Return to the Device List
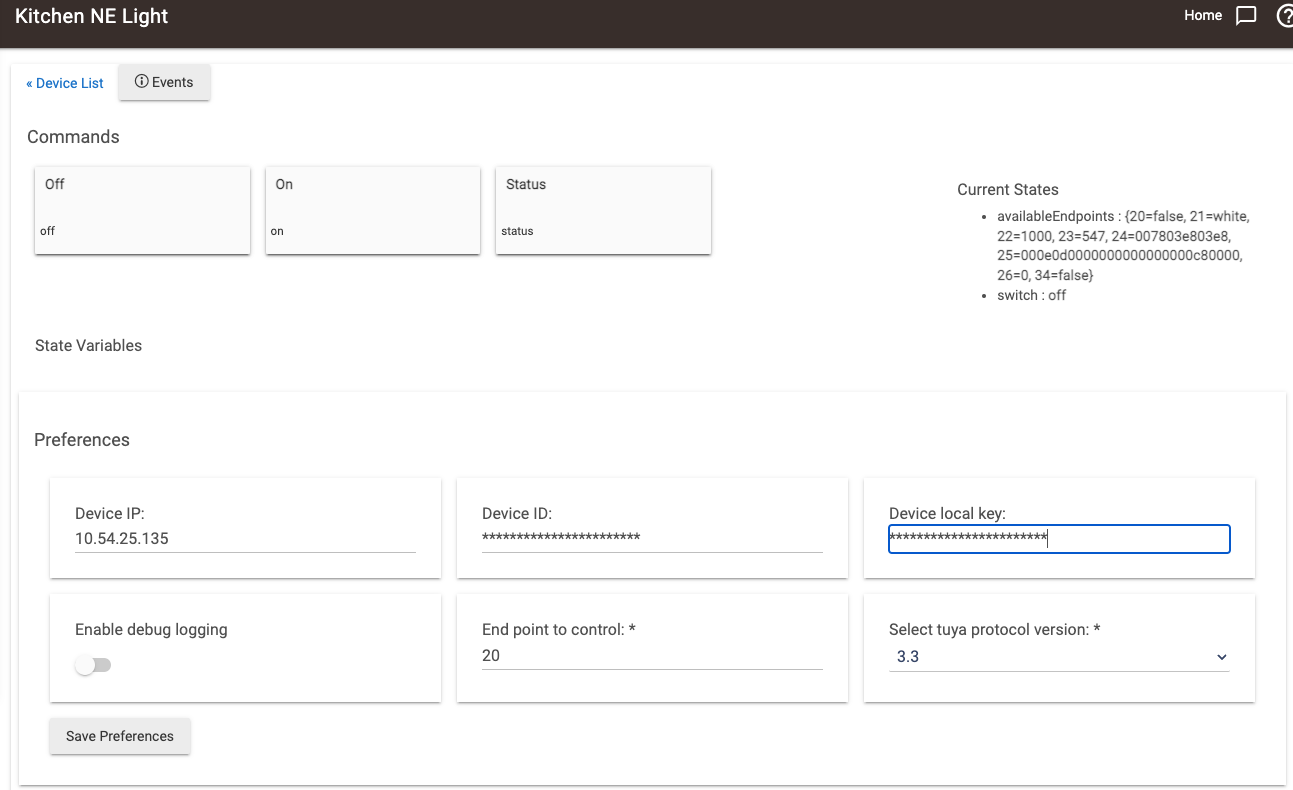Viewport: 1293px width, 790px height. (x=65, y=83)
